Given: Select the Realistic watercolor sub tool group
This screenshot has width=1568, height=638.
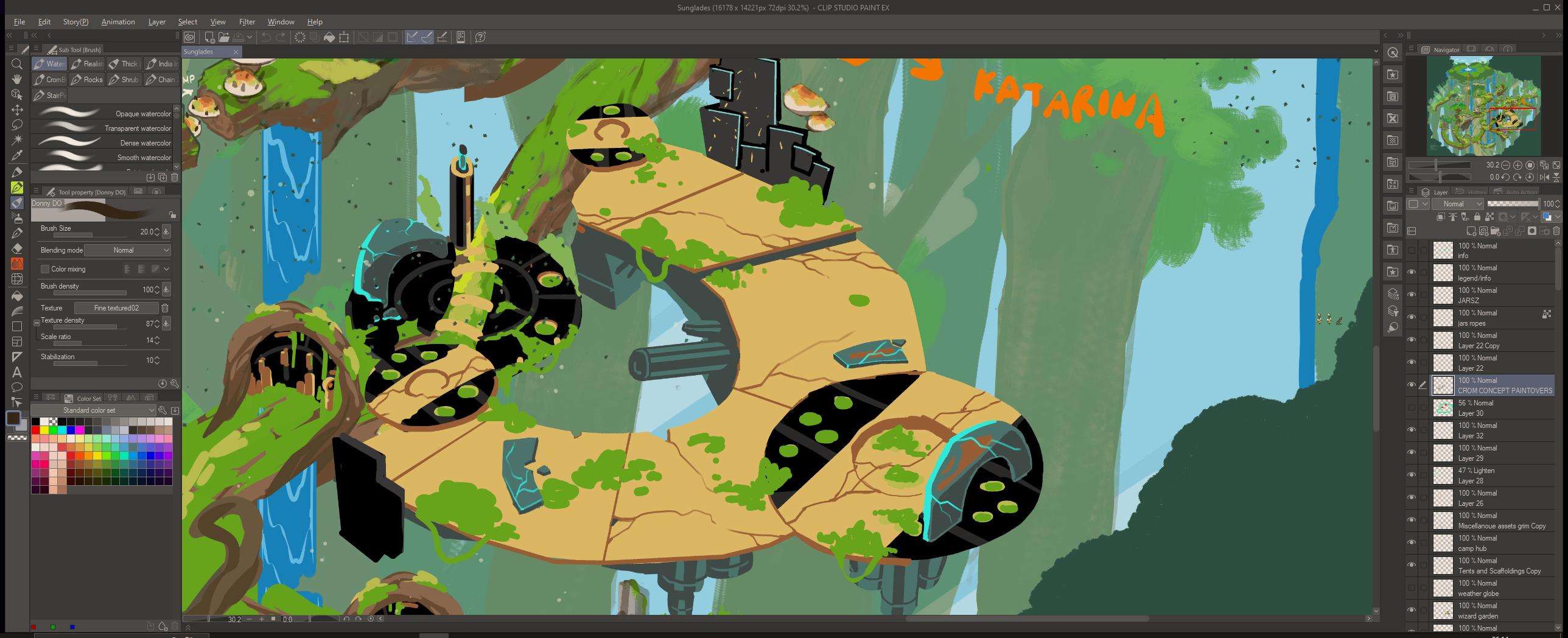Looking at the screenshot, I should coord(86,64).
